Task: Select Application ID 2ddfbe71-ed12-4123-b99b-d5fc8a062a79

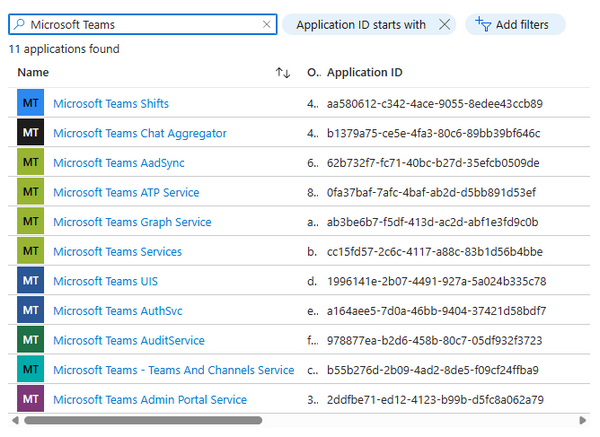Action: pyautogui.click(x=435, y=400)
